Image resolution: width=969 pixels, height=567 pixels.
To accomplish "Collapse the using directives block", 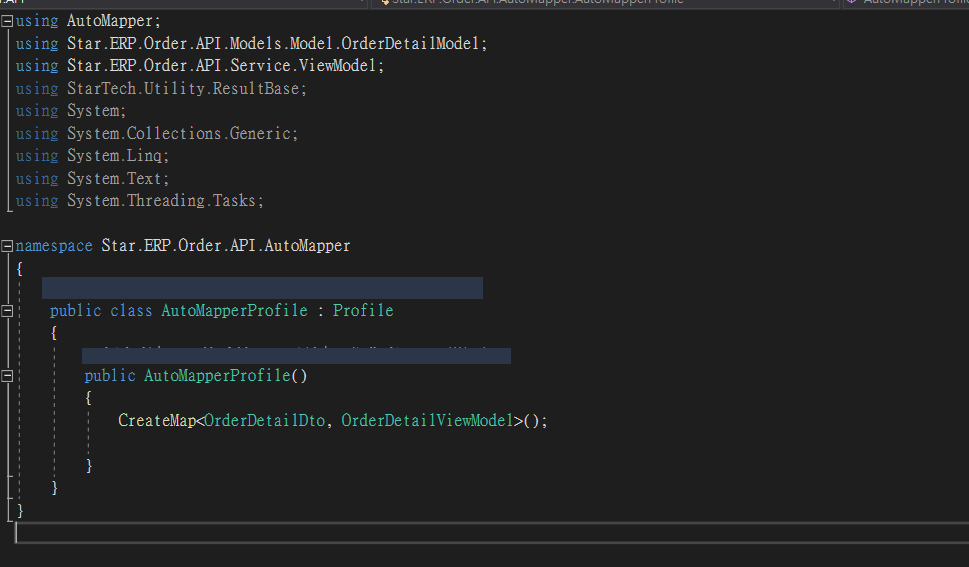I will tap(8, 20).
